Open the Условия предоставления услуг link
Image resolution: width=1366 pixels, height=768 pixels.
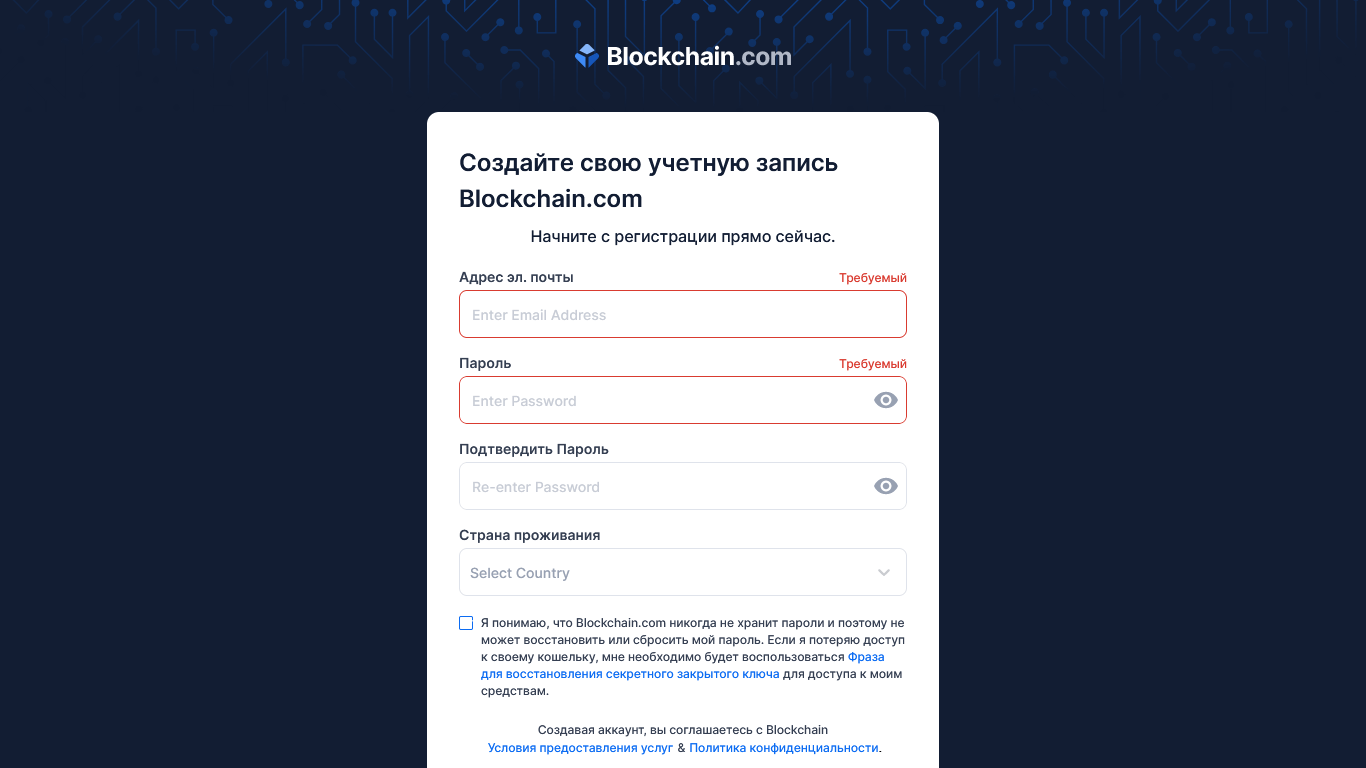tap(580, 748)
